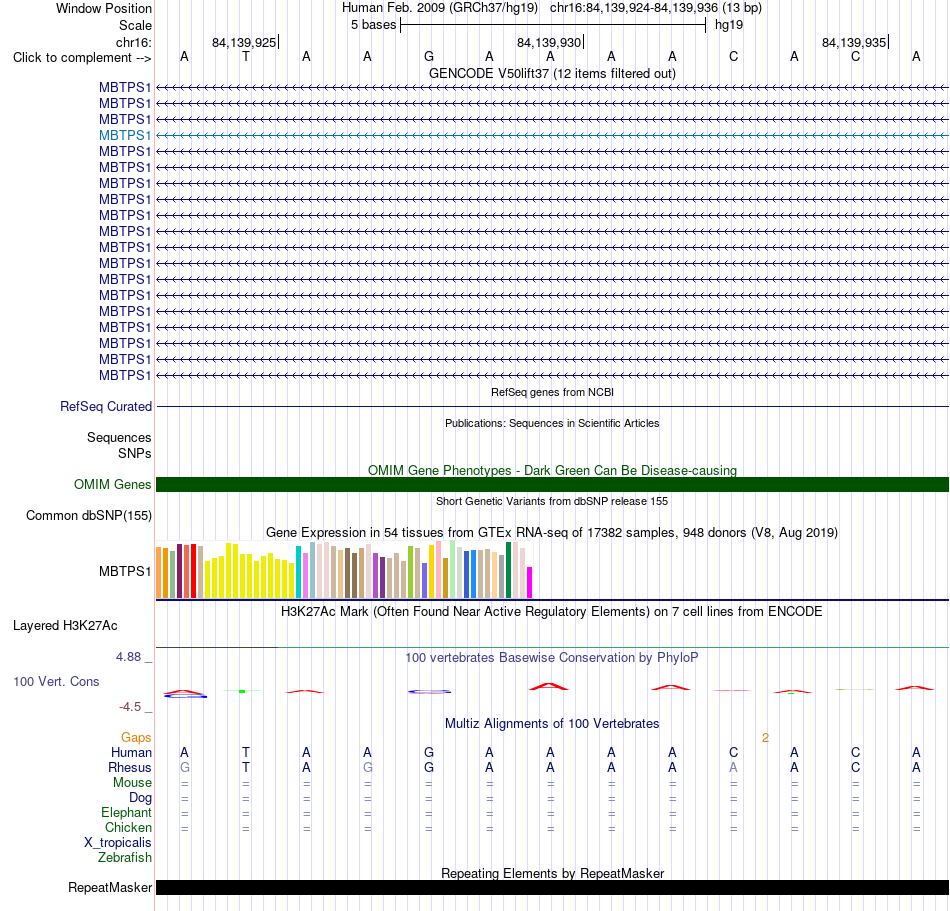Click the 'SNPs' track label
The height and width of the screenshot is (911, 950).
tap(135, 453)
